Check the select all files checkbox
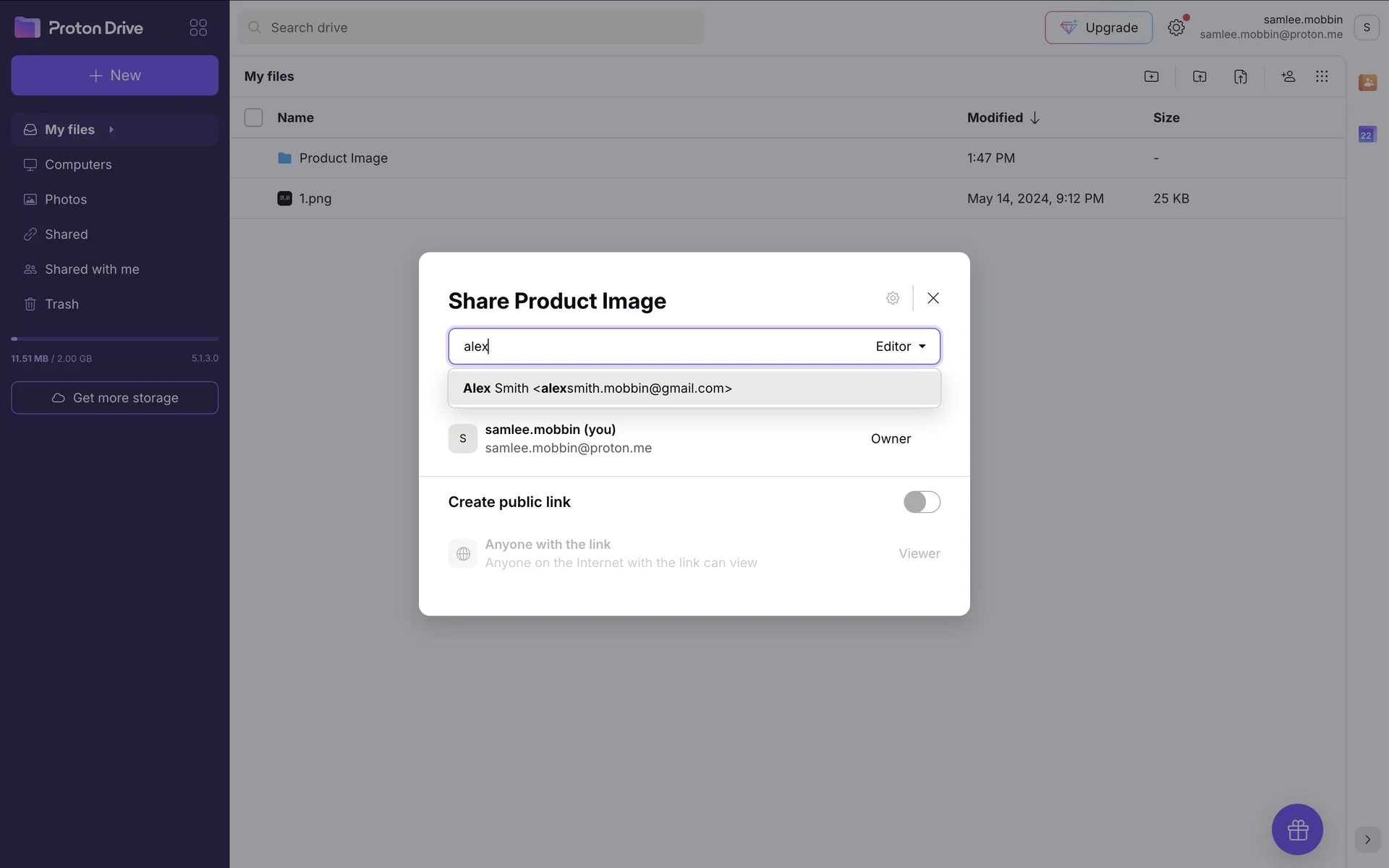Image resolution: width=1389 pixels, height=868 pixels. [x=253, y=117]
